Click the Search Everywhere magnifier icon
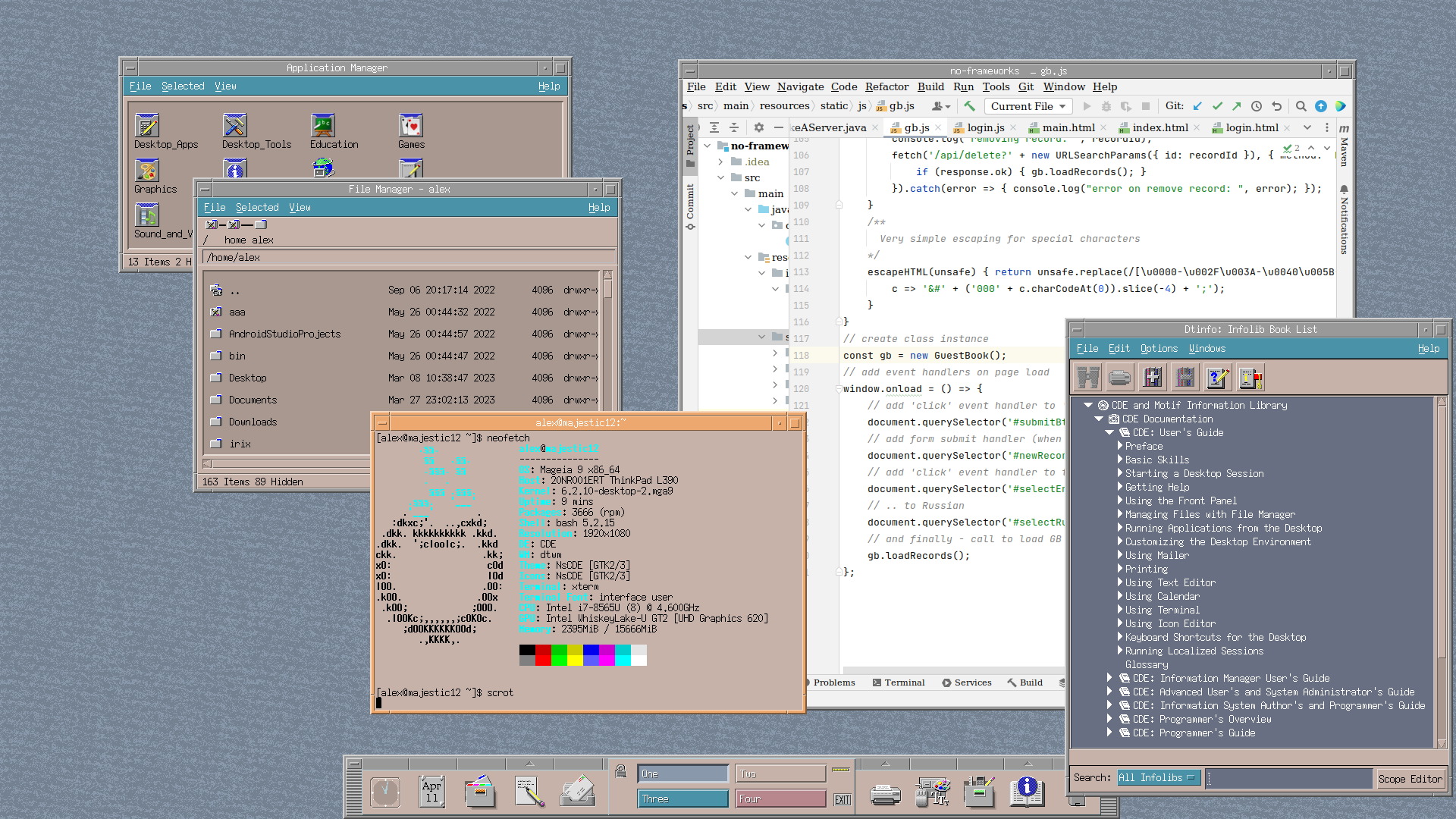Image resolution: width=1456 pixels, height=819 pixels. pyautogui.click(x=1301, y=106)
